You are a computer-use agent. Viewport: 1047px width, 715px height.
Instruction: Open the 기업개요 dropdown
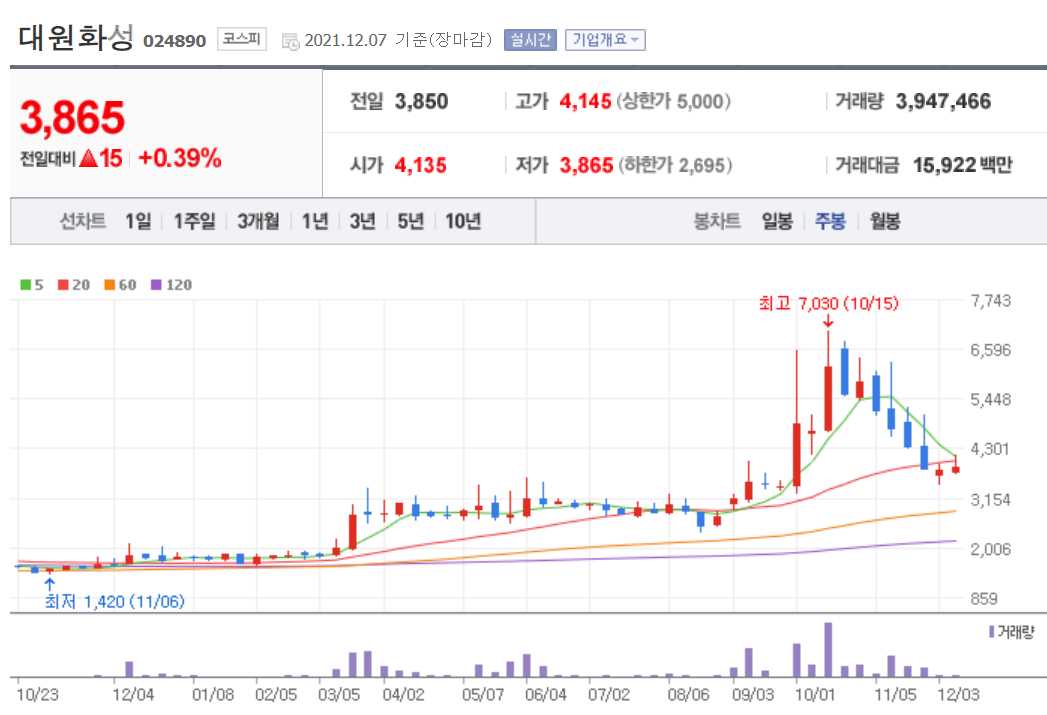[x=605, y=40]
